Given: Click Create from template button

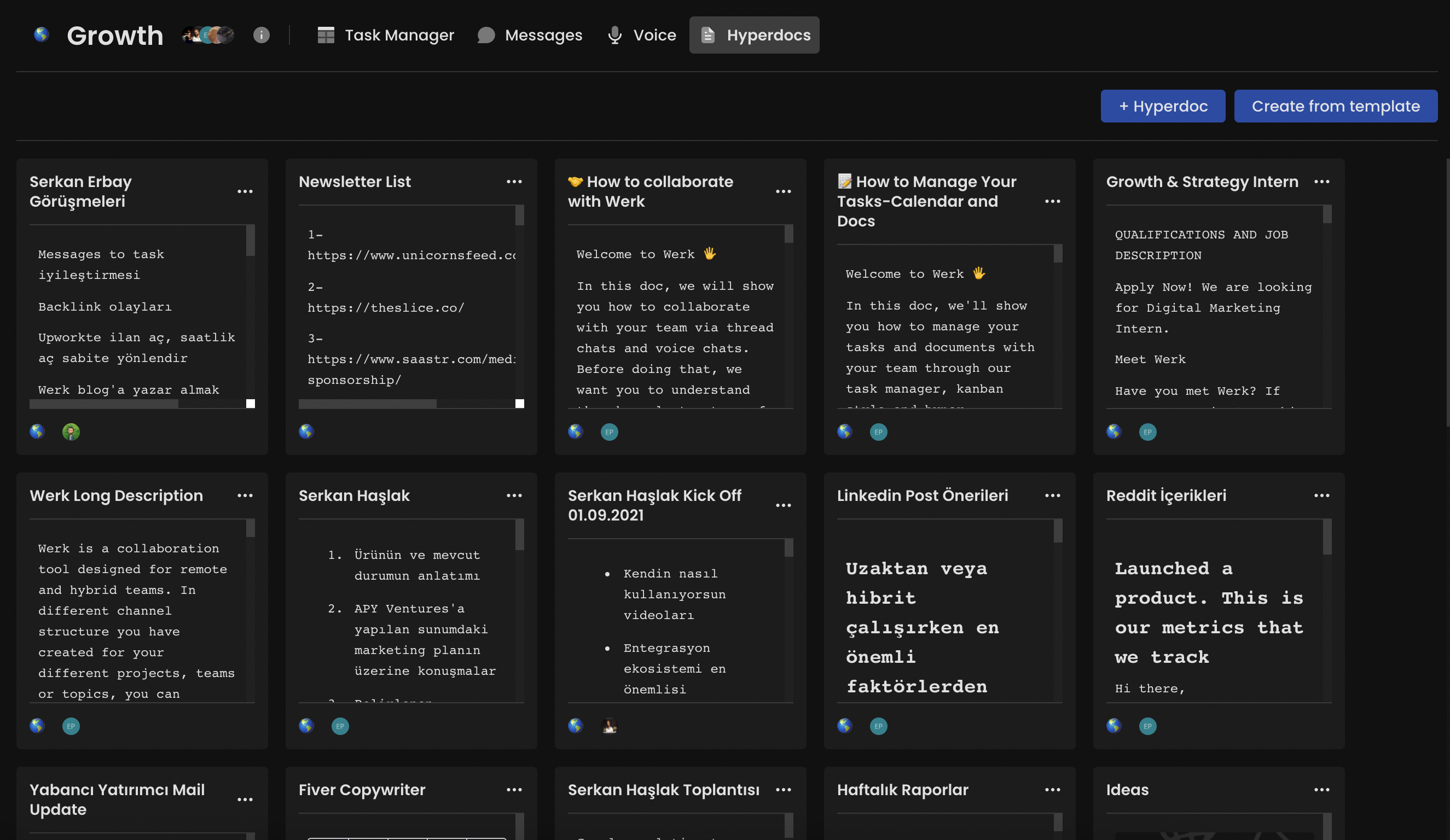Looking at the screenshot, I should pos(1336,106).
